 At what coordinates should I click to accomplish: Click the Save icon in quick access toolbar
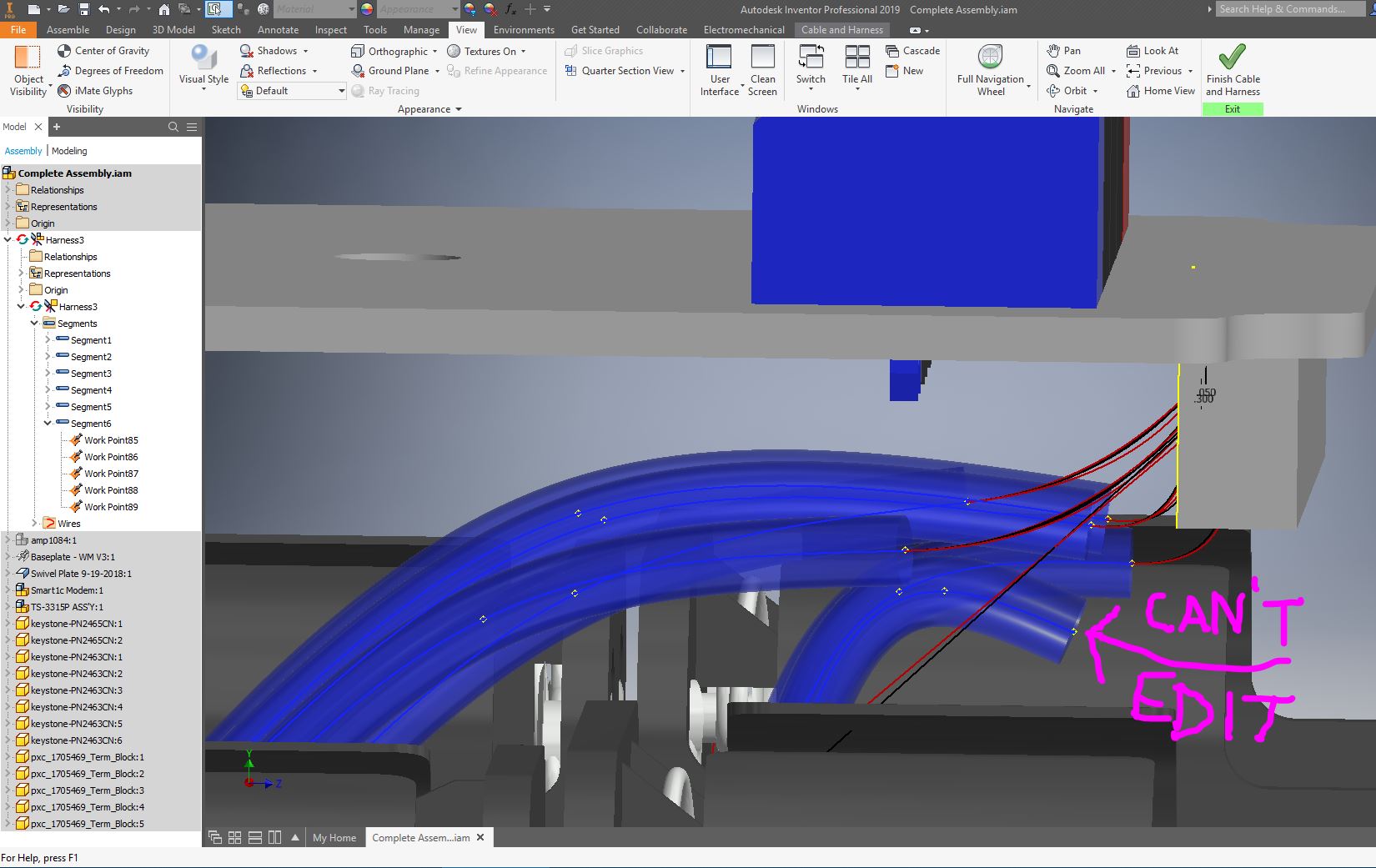point(84,9)
